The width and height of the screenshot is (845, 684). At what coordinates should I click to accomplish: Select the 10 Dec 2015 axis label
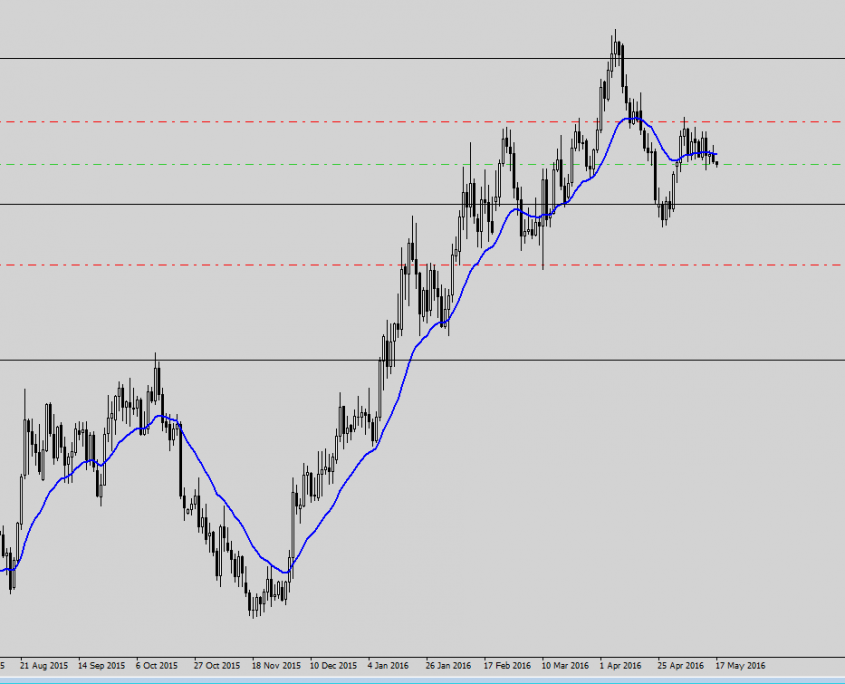[334, 664]
